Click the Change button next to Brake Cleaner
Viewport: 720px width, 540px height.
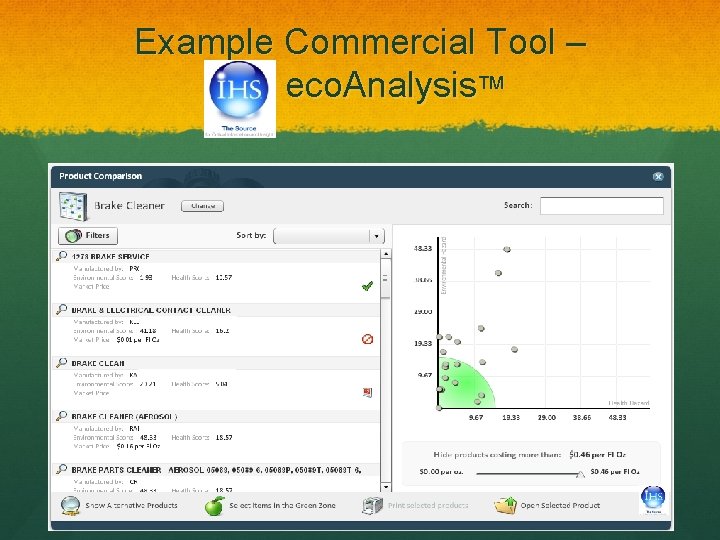pos(202,206)
